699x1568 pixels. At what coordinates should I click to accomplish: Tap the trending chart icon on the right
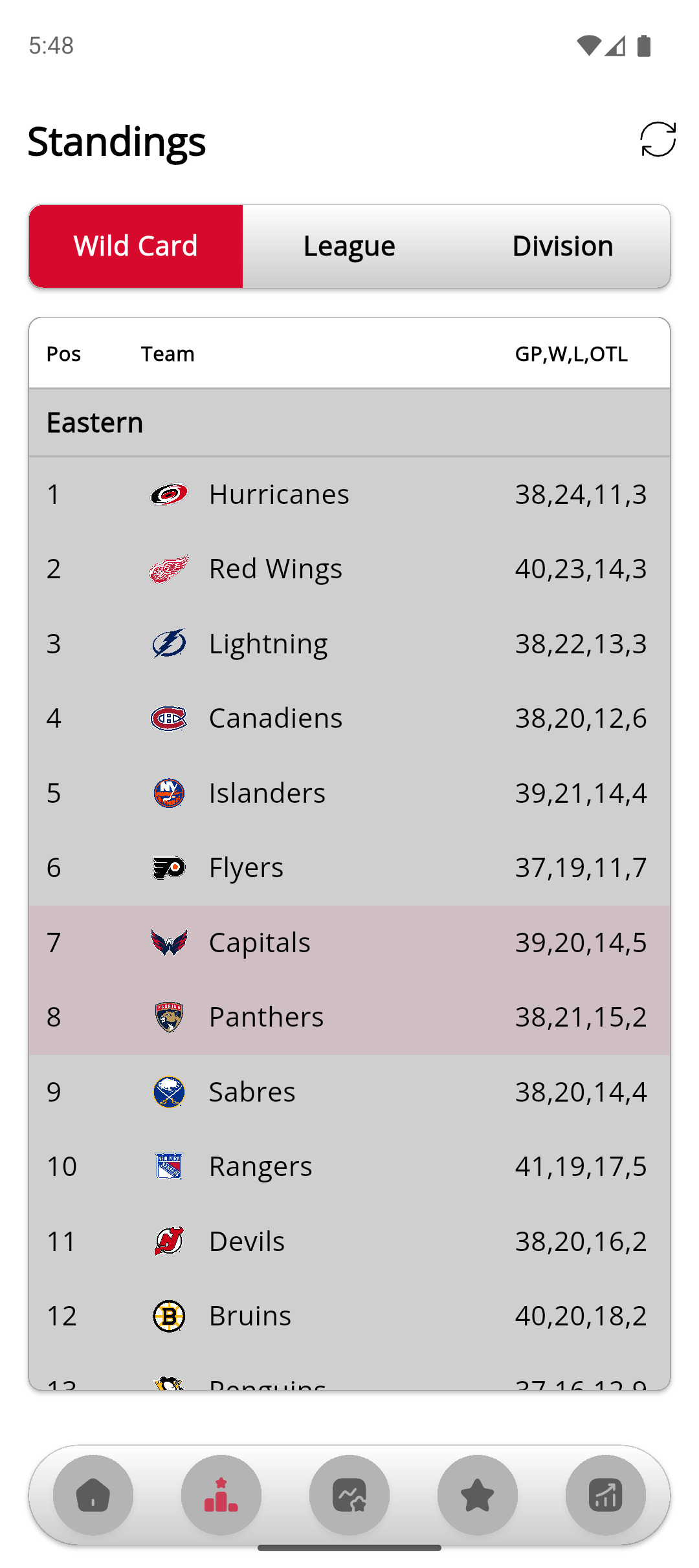[606, 1495]
